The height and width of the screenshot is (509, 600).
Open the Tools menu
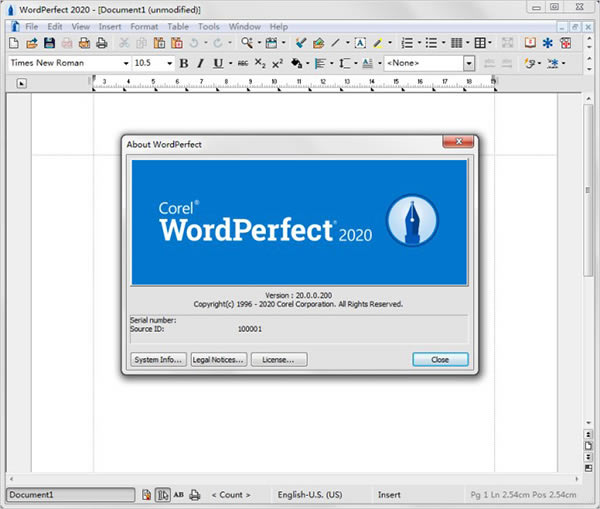(209, 25)
